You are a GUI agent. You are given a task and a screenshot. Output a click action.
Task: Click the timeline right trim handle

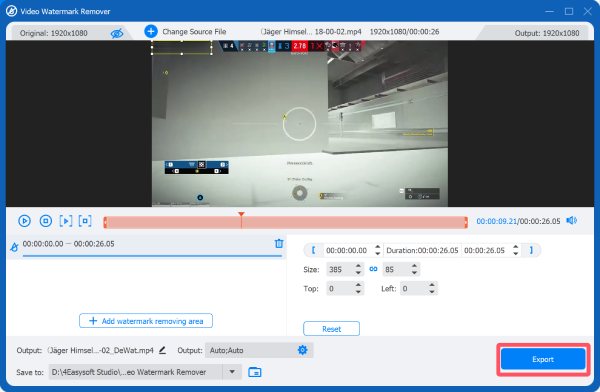(466, 222)
